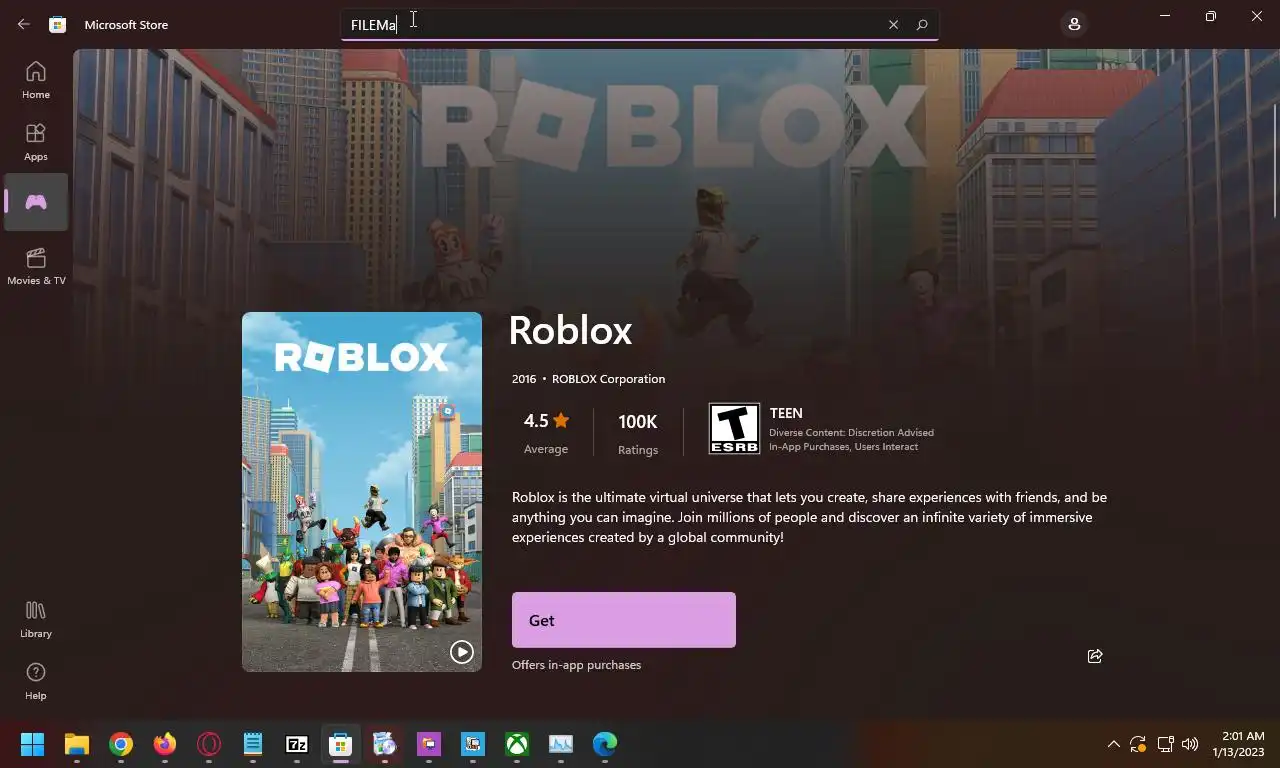This screenshot has height=768, width=1280.
Task: Launch Google Chrome from taskbar
Action: coord(121,744)
